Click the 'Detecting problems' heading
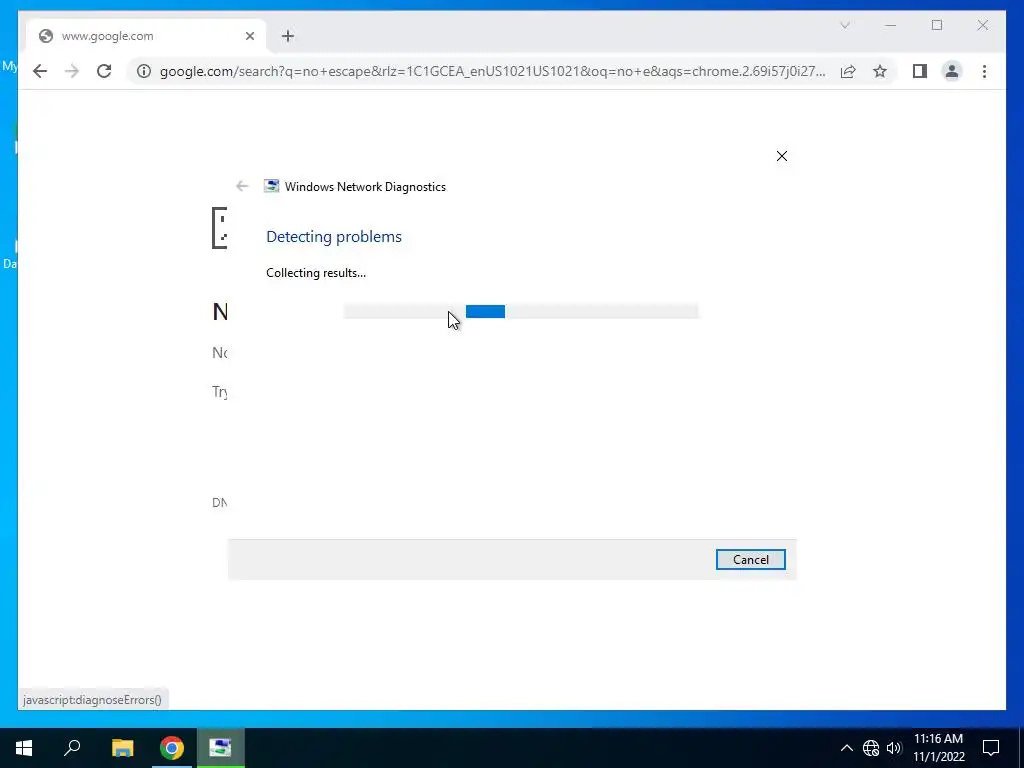Viewport: 1024px width, 768px height. tap(334, 236)
